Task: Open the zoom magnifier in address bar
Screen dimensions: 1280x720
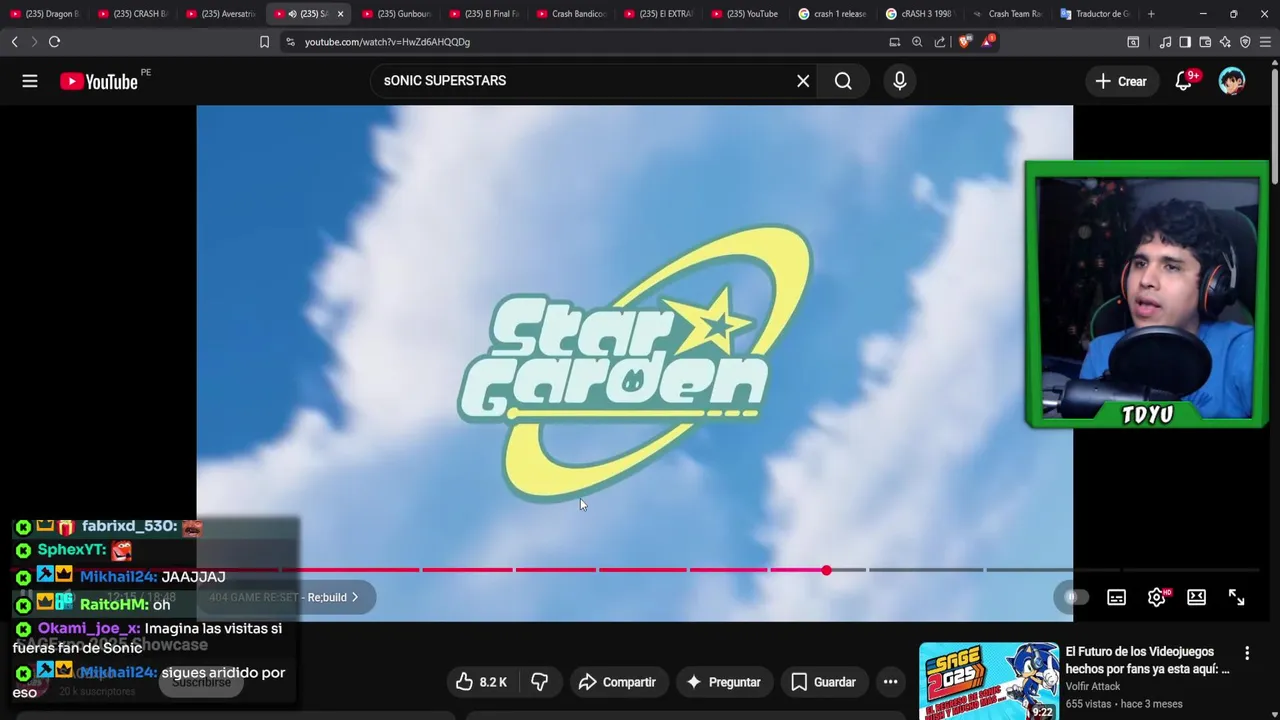Action: 917,42
